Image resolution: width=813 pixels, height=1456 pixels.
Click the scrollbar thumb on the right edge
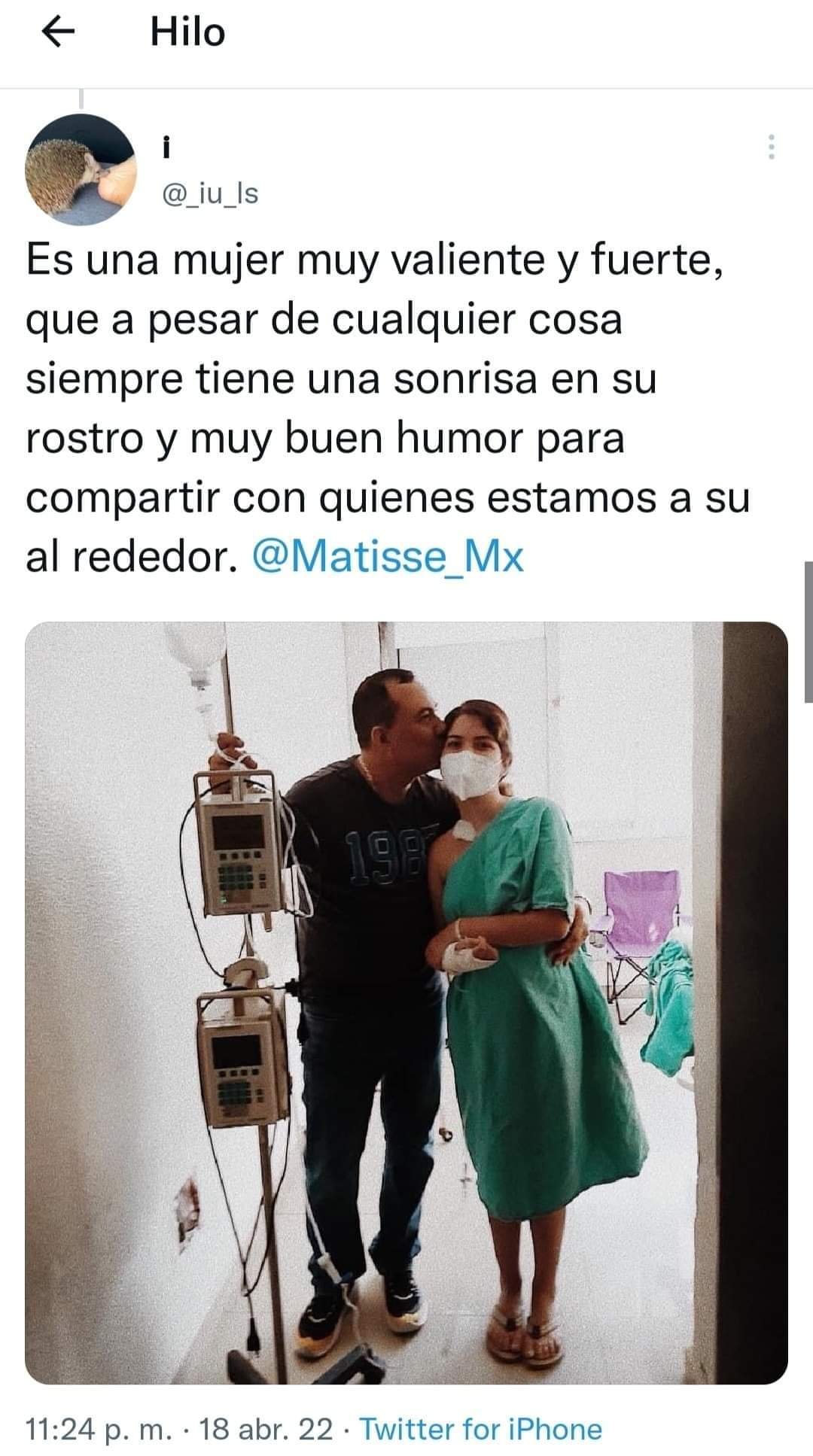808,632
